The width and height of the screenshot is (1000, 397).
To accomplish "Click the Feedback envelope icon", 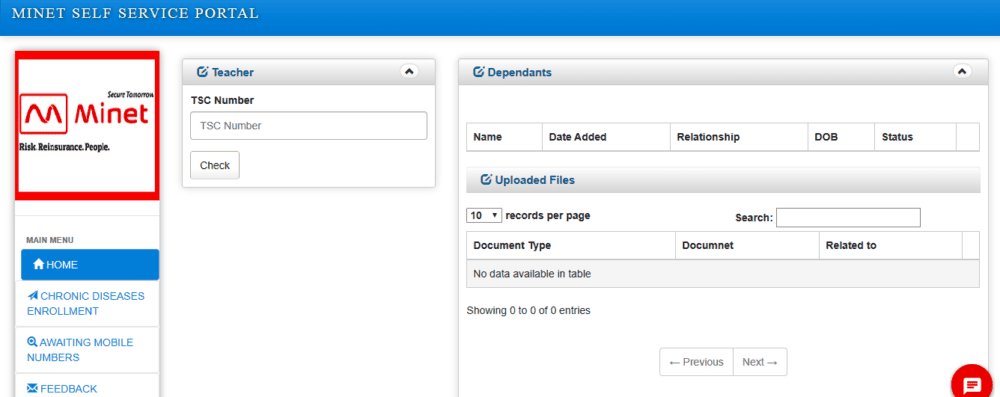I will [x=33, y=388].
